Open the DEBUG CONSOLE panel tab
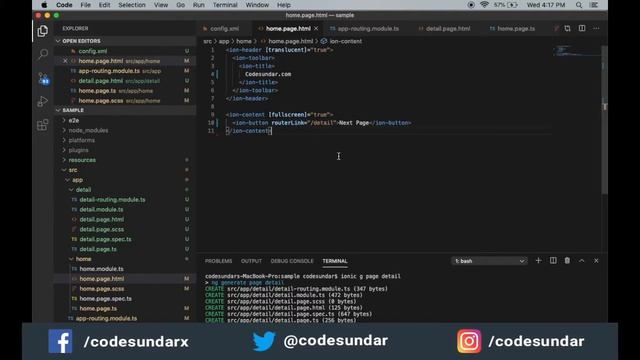Image resolution: width=640 pixels, height=360 pixels. 292,261
